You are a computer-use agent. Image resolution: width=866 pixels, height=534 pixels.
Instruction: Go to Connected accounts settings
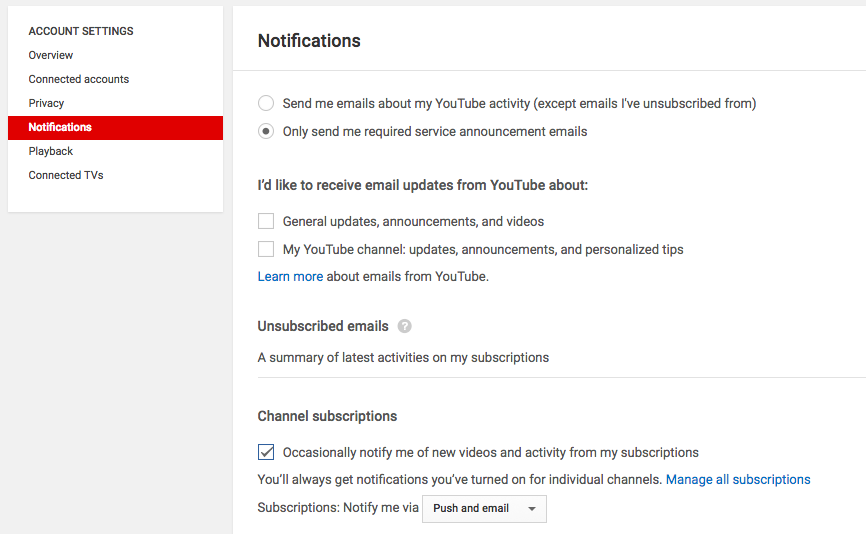[x=79, y=79]
